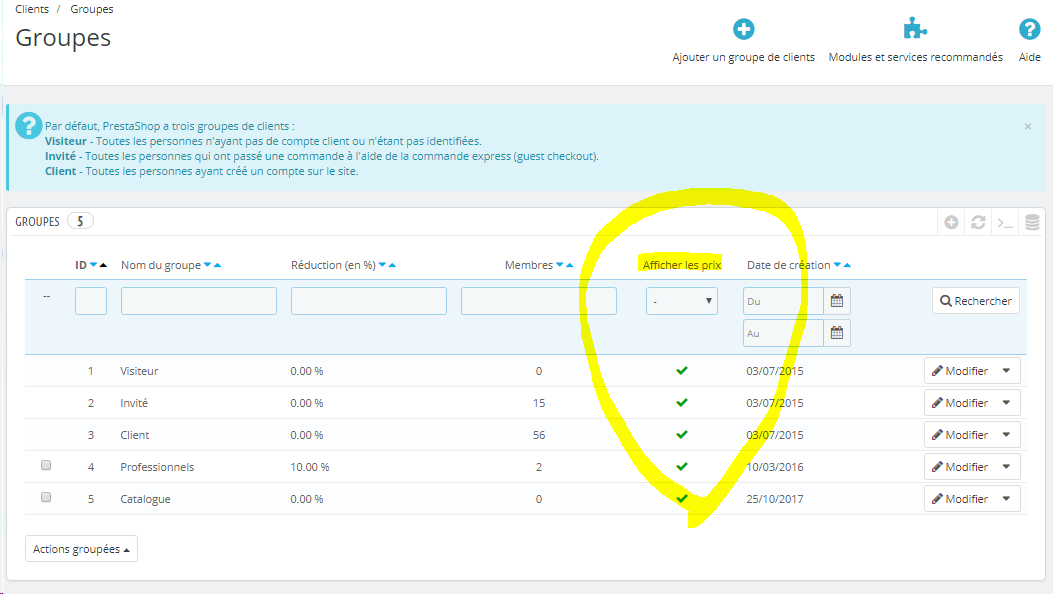
Task: Click the Au date input field
Action: (783, 333)
